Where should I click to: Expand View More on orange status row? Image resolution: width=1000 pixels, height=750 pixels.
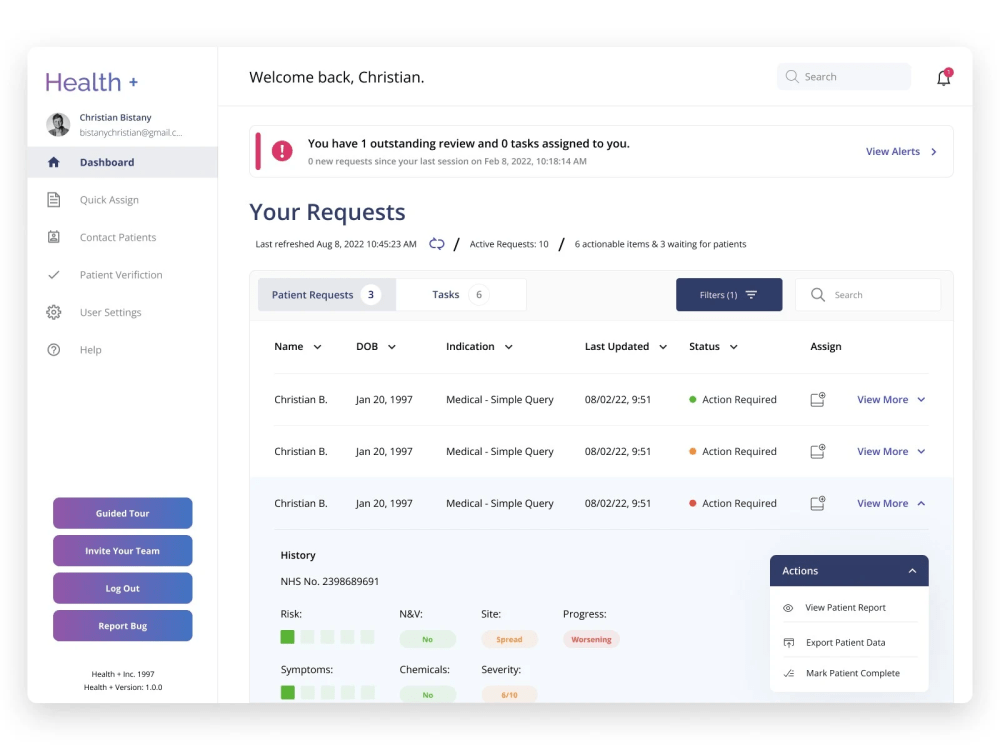[x=891, y=451]
